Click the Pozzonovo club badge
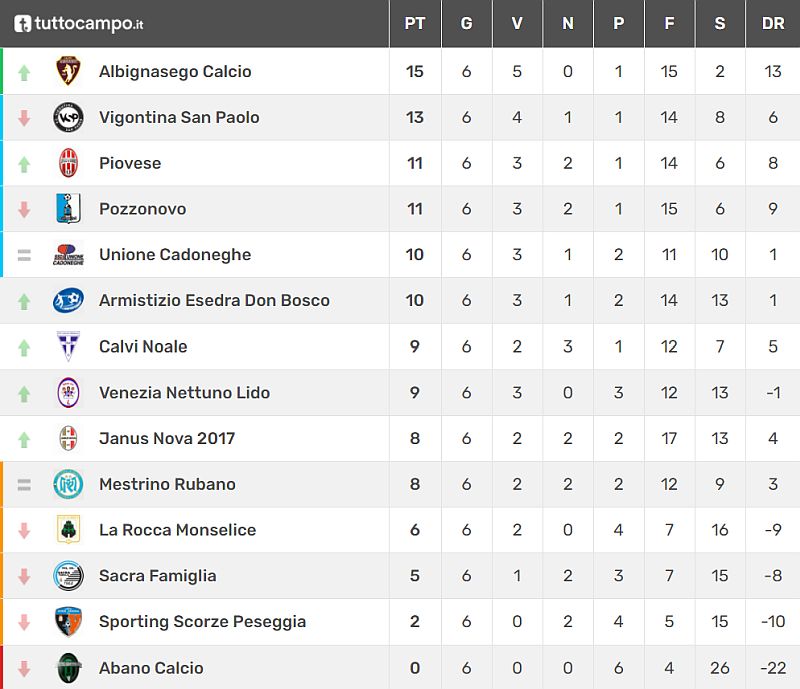Viewport: 800px width, 689px height. (68, 209)
